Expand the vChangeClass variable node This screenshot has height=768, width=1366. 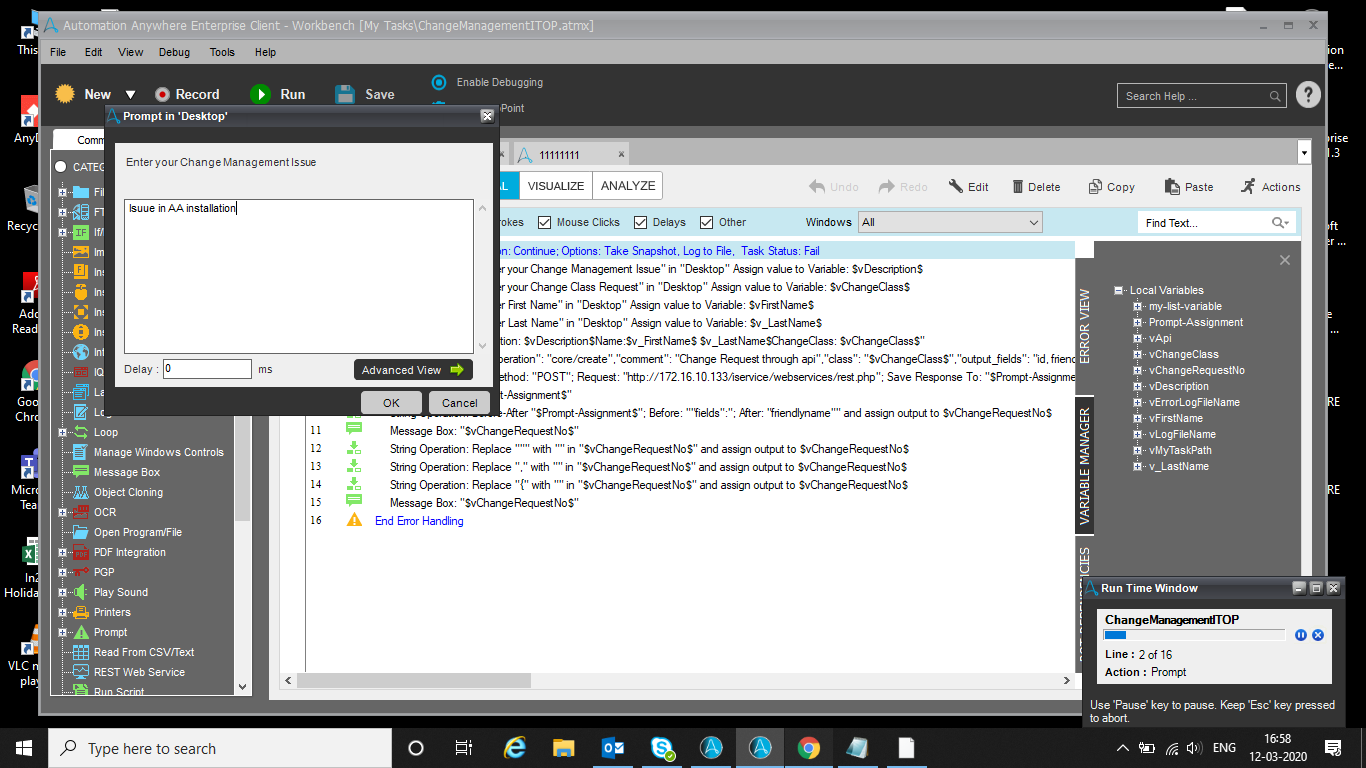[1138, 354]
